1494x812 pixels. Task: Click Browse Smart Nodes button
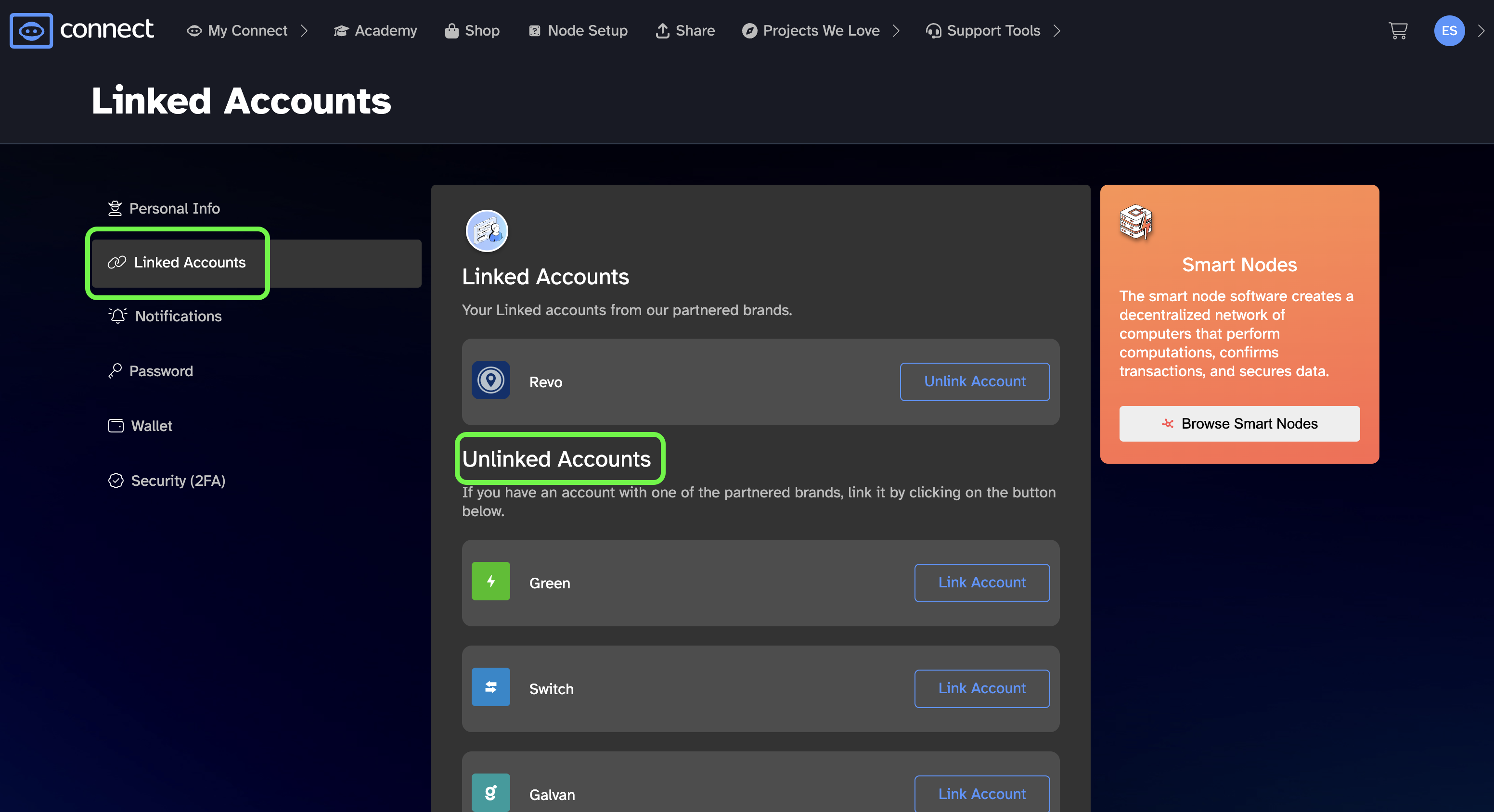click(1239, 424)
